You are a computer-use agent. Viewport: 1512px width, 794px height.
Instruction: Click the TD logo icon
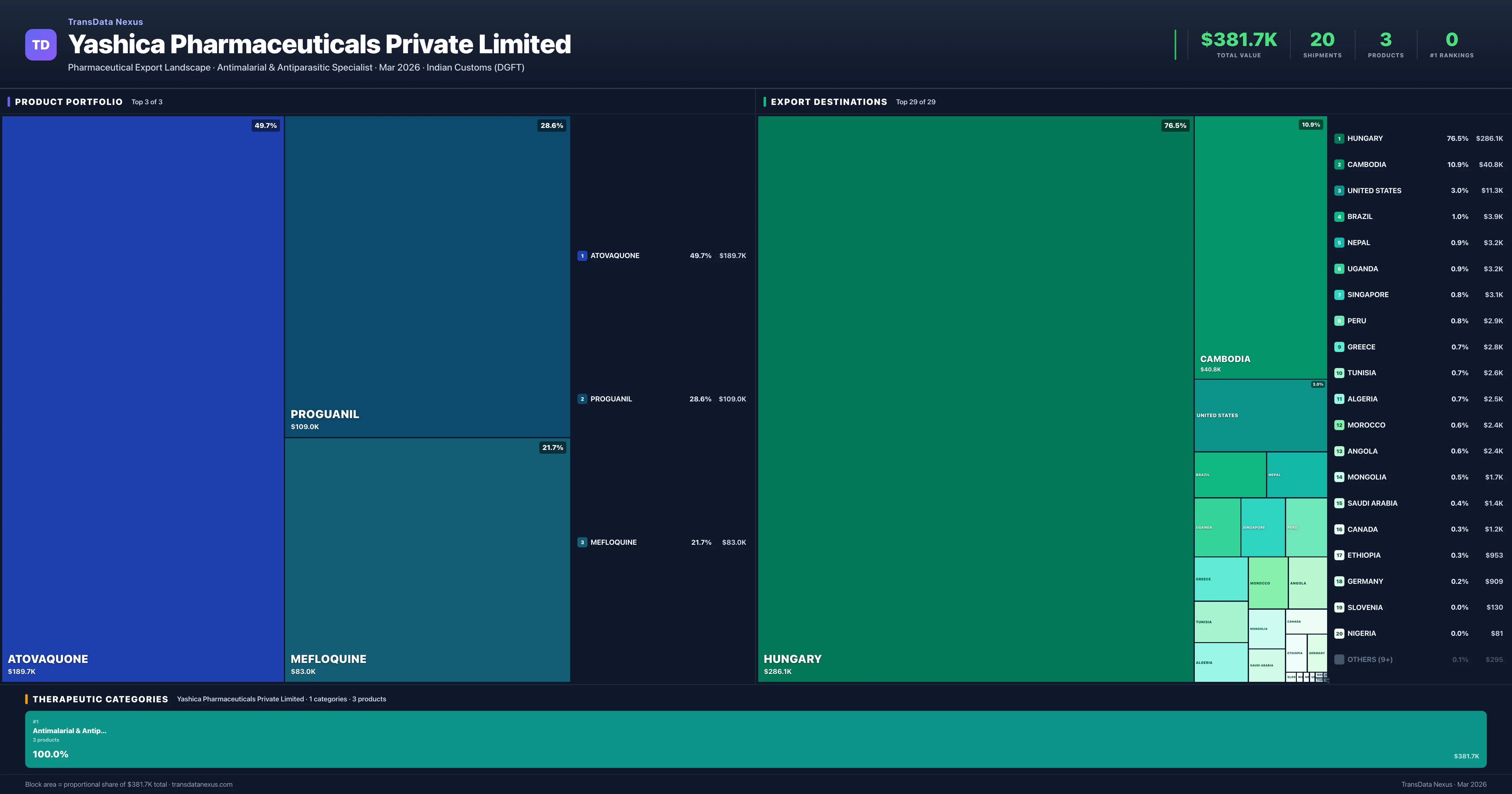coord(41,45)
